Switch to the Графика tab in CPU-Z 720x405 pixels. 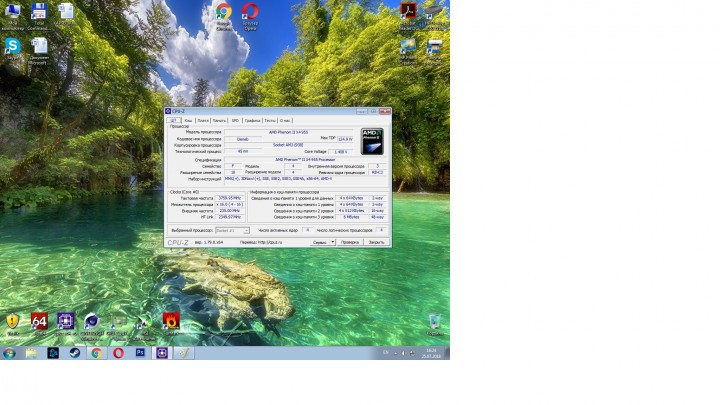tap(253, 121)
